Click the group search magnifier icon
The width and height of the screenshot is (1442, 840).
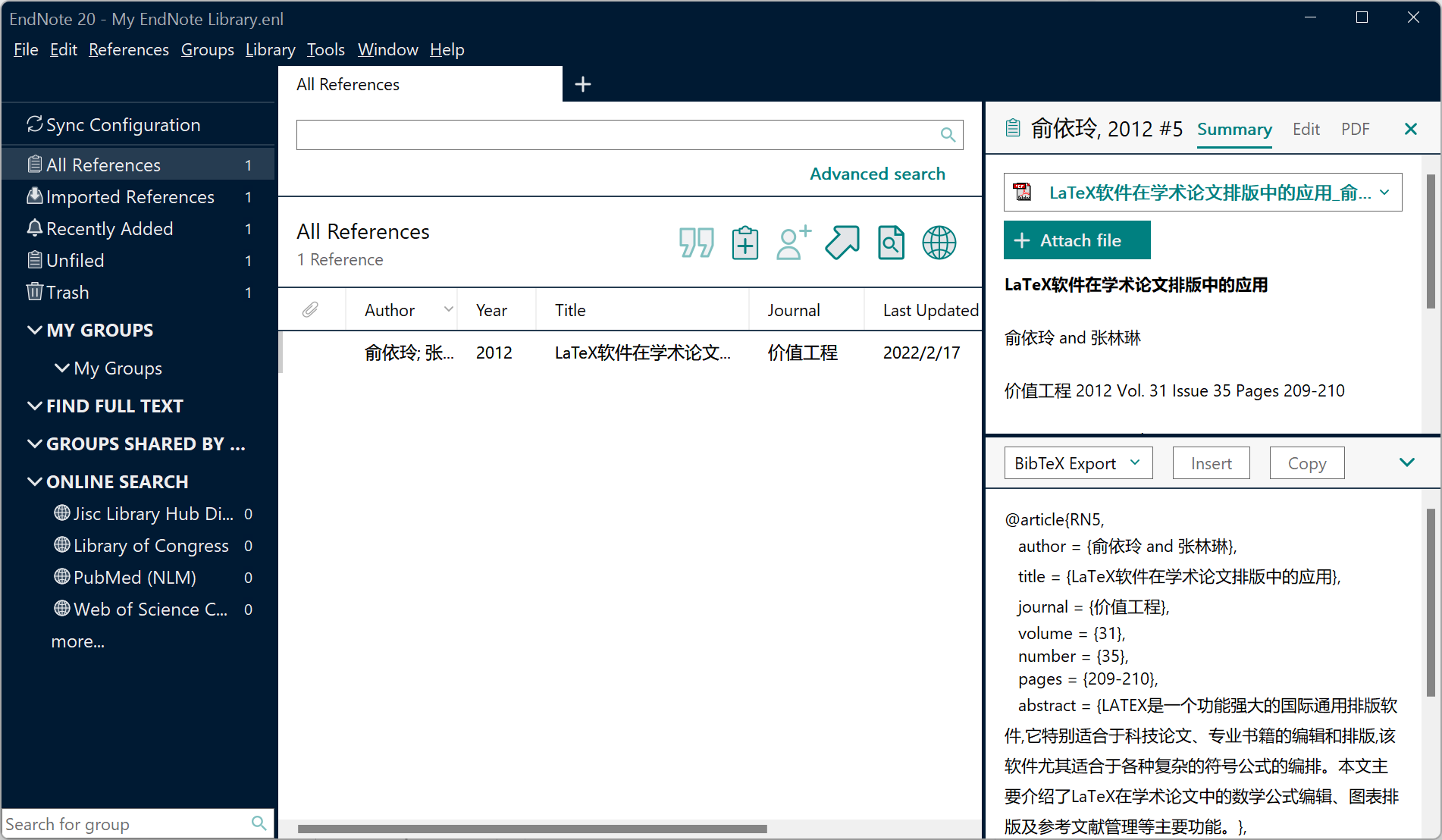[259, 823]
